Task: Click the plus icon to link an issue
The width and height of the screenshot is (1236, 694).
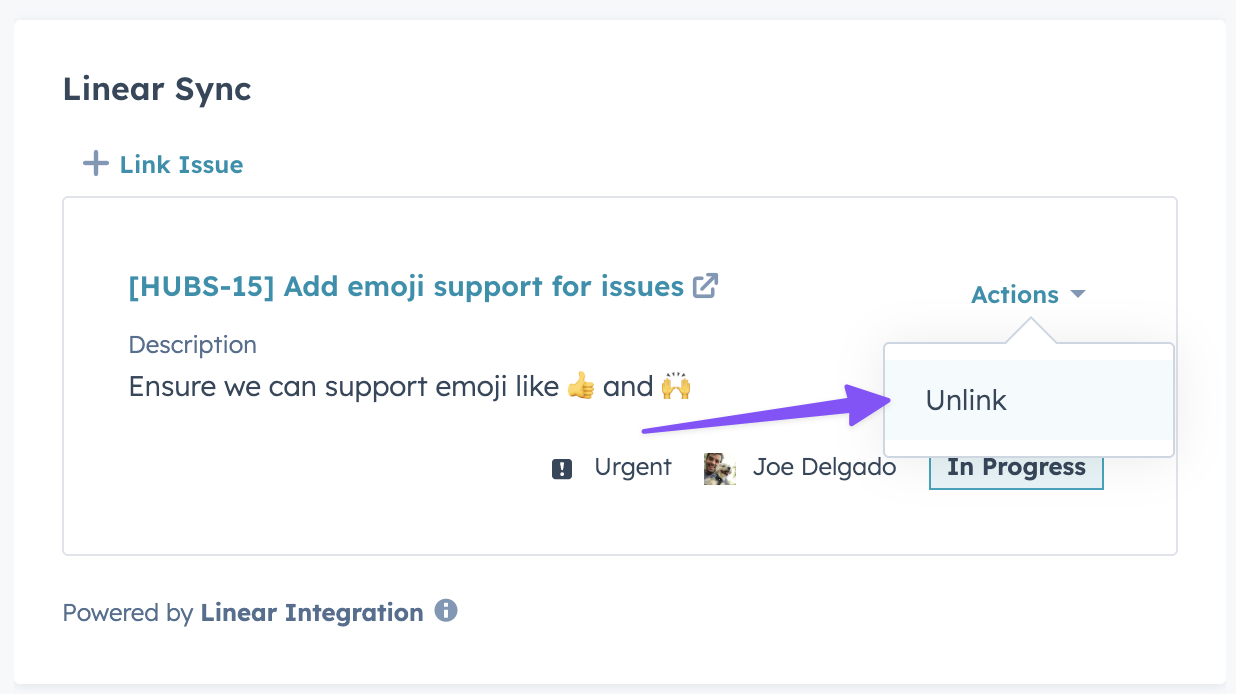Action: [x=94, y=163]
